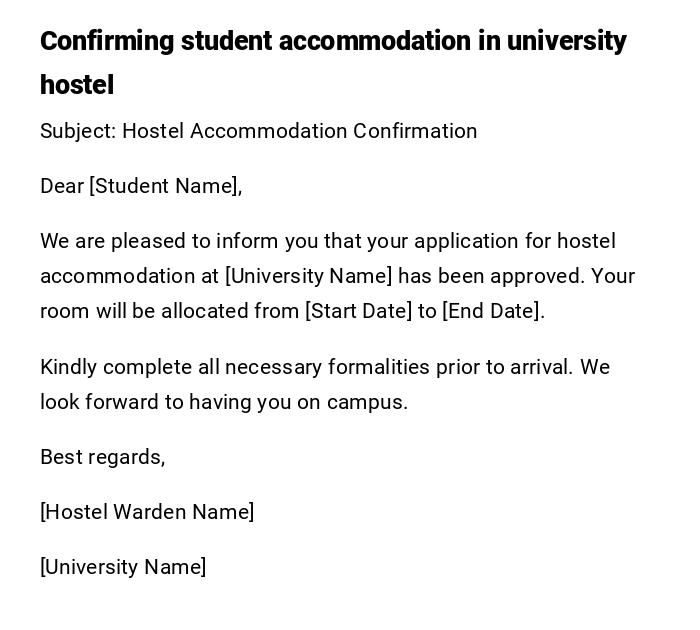Click "We are pleased to inform you" text
Viewport: 700px width, 630px height.
coord(160,241)
